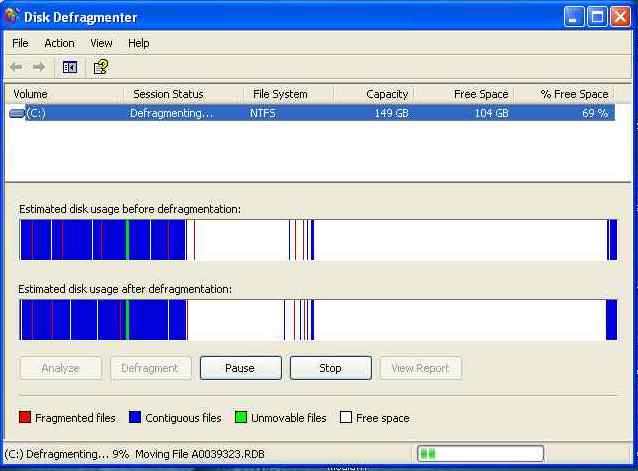Click the Back arrow toolbar icon
The width and height of the screenshot is (638, 471).
point(16,67)
